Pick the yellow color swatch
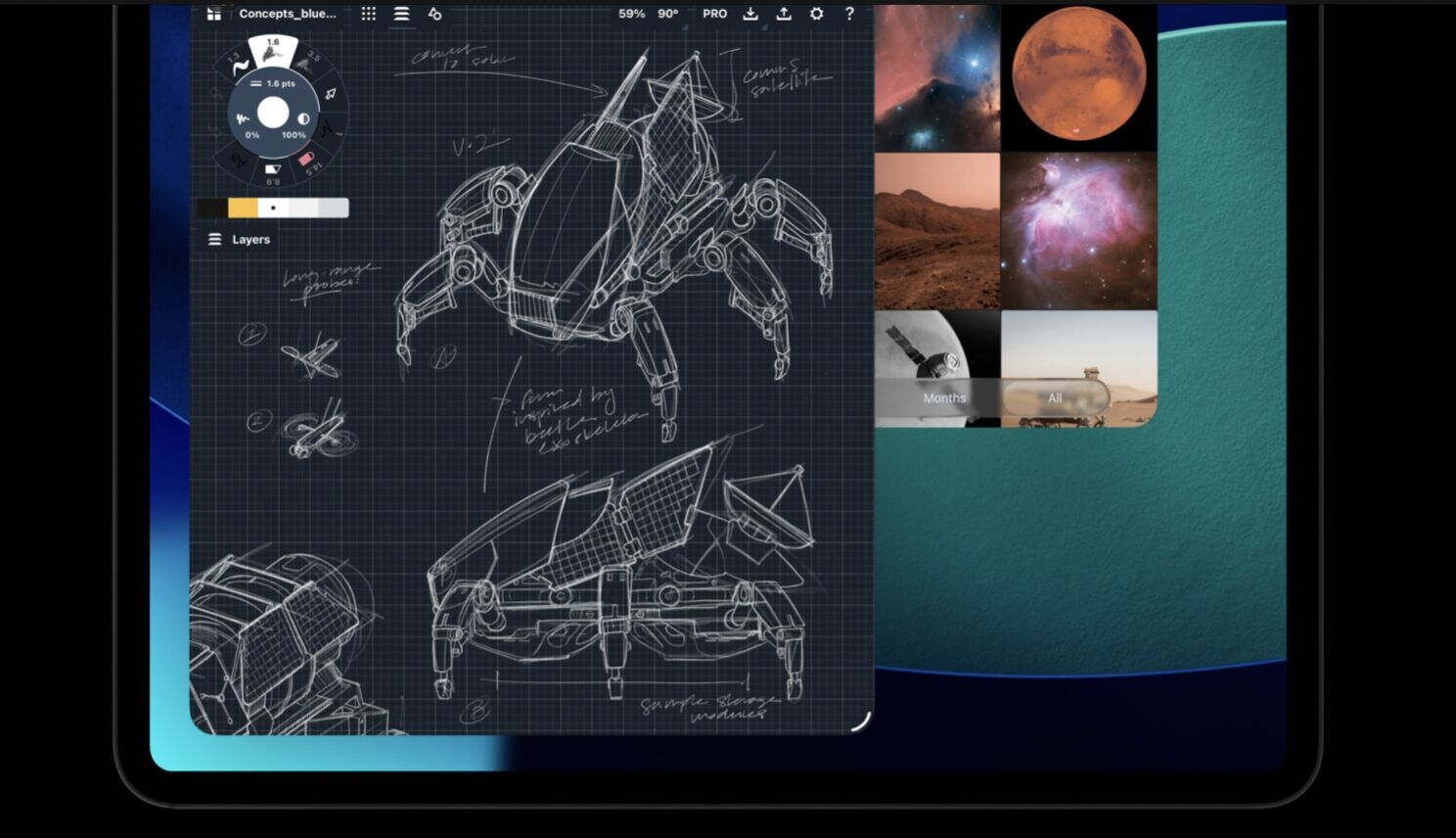The image size is (1456, 838). [243, 208]
